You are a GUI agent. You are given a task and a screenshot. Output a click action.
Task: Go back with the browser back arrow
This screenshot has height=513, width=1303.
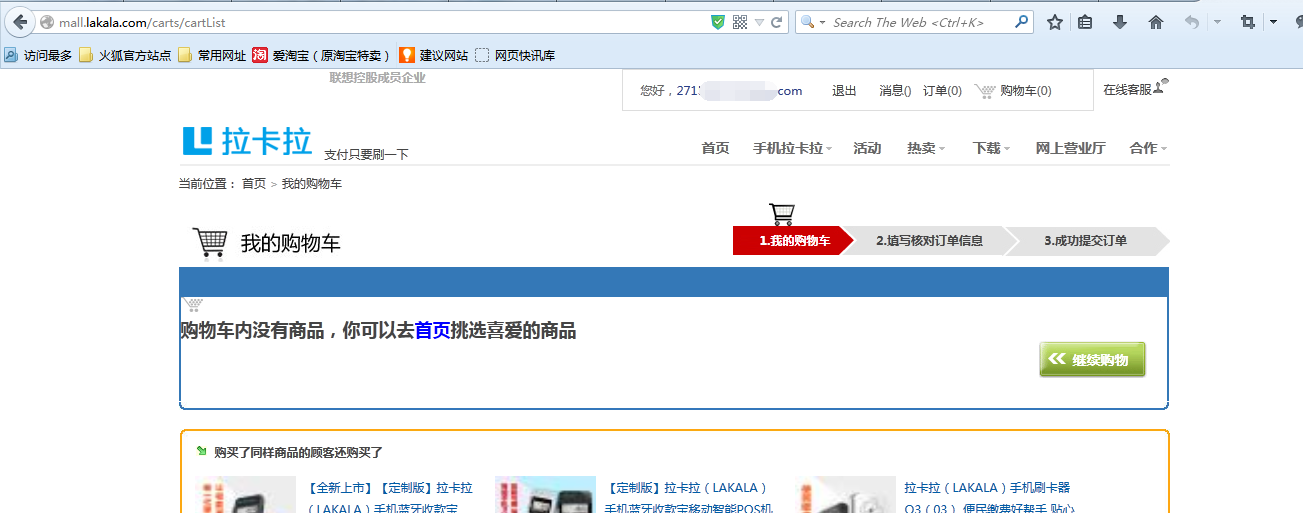coord(19,22)
